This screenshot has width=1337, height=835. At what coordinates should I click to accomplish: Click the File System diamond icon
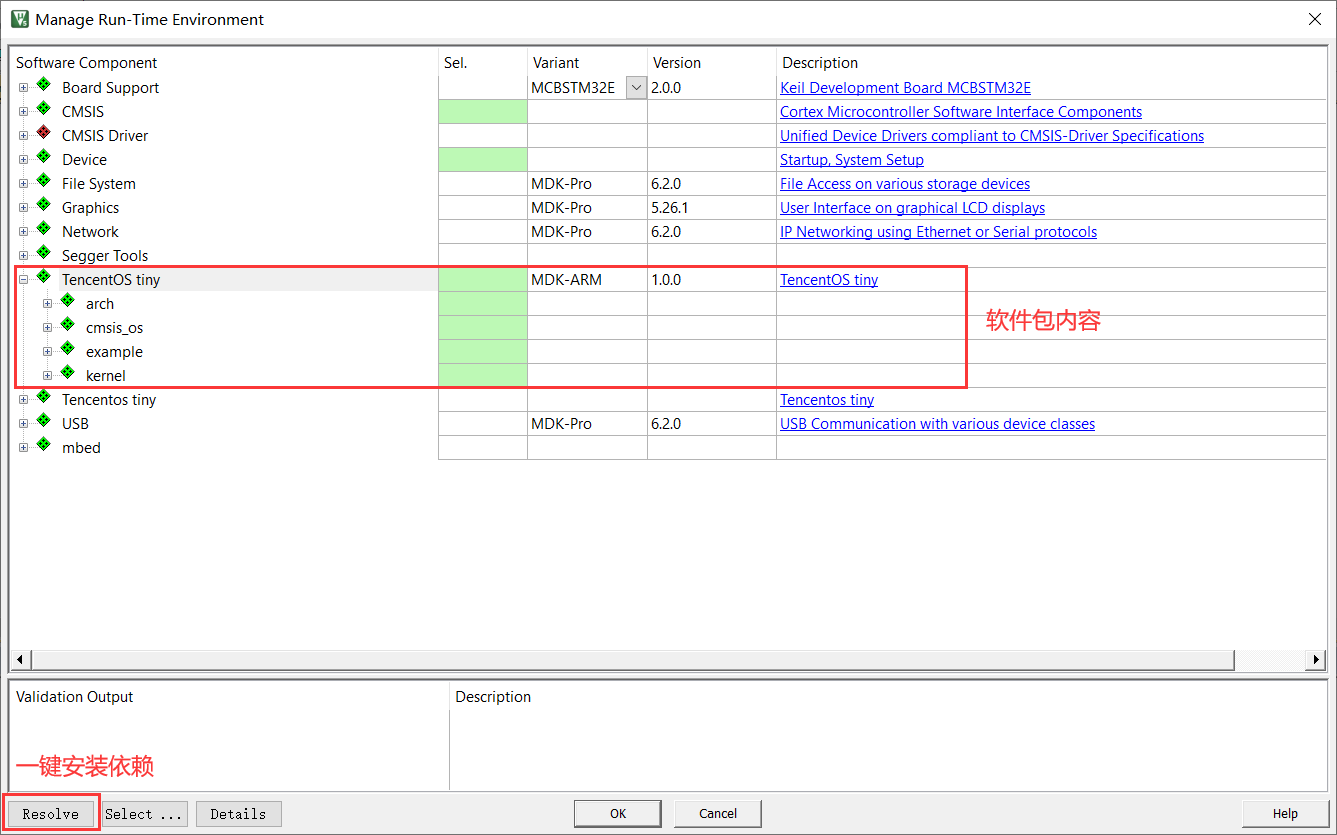(43, 182)
